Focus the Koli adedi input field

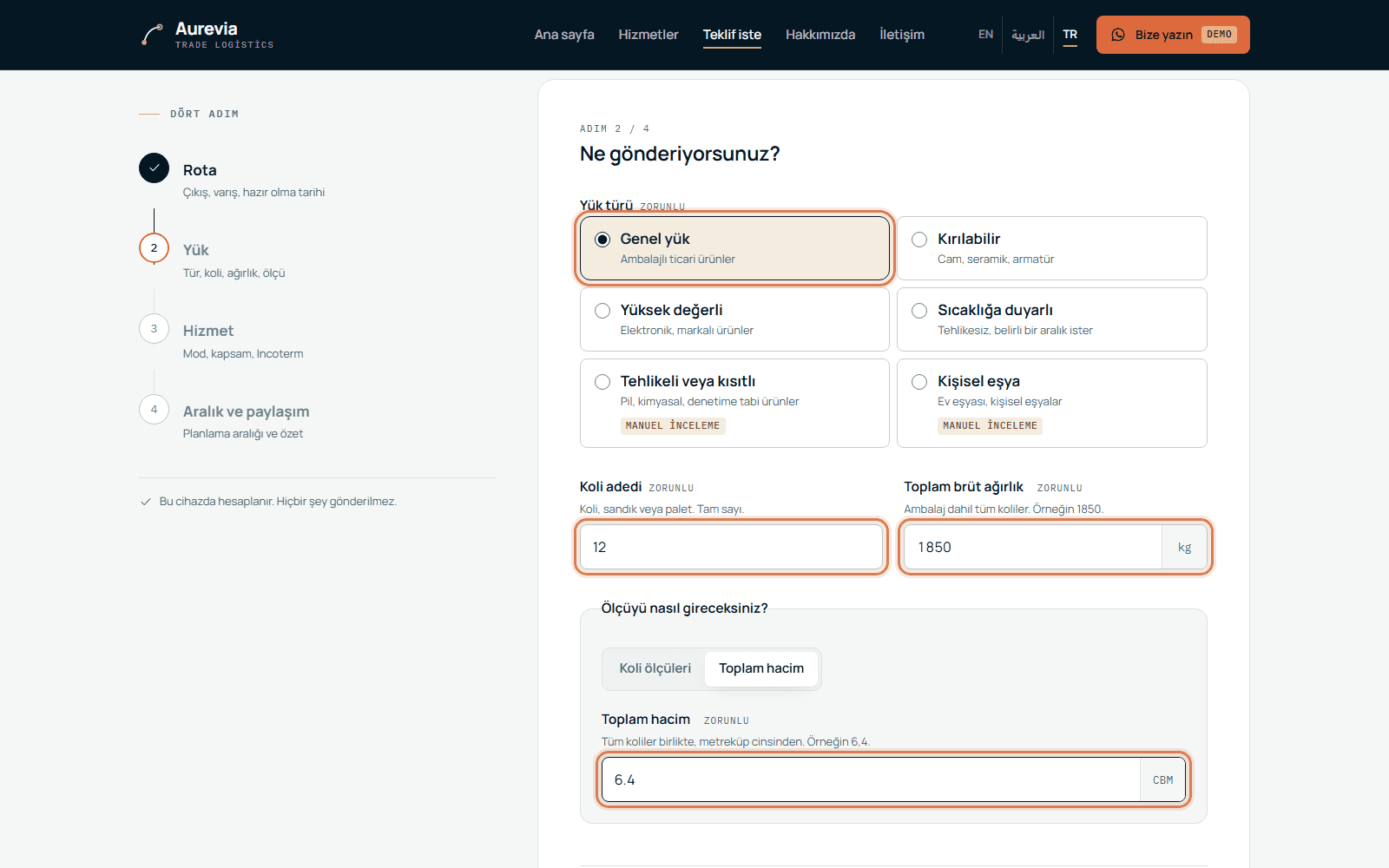click(x=731, y=547)
